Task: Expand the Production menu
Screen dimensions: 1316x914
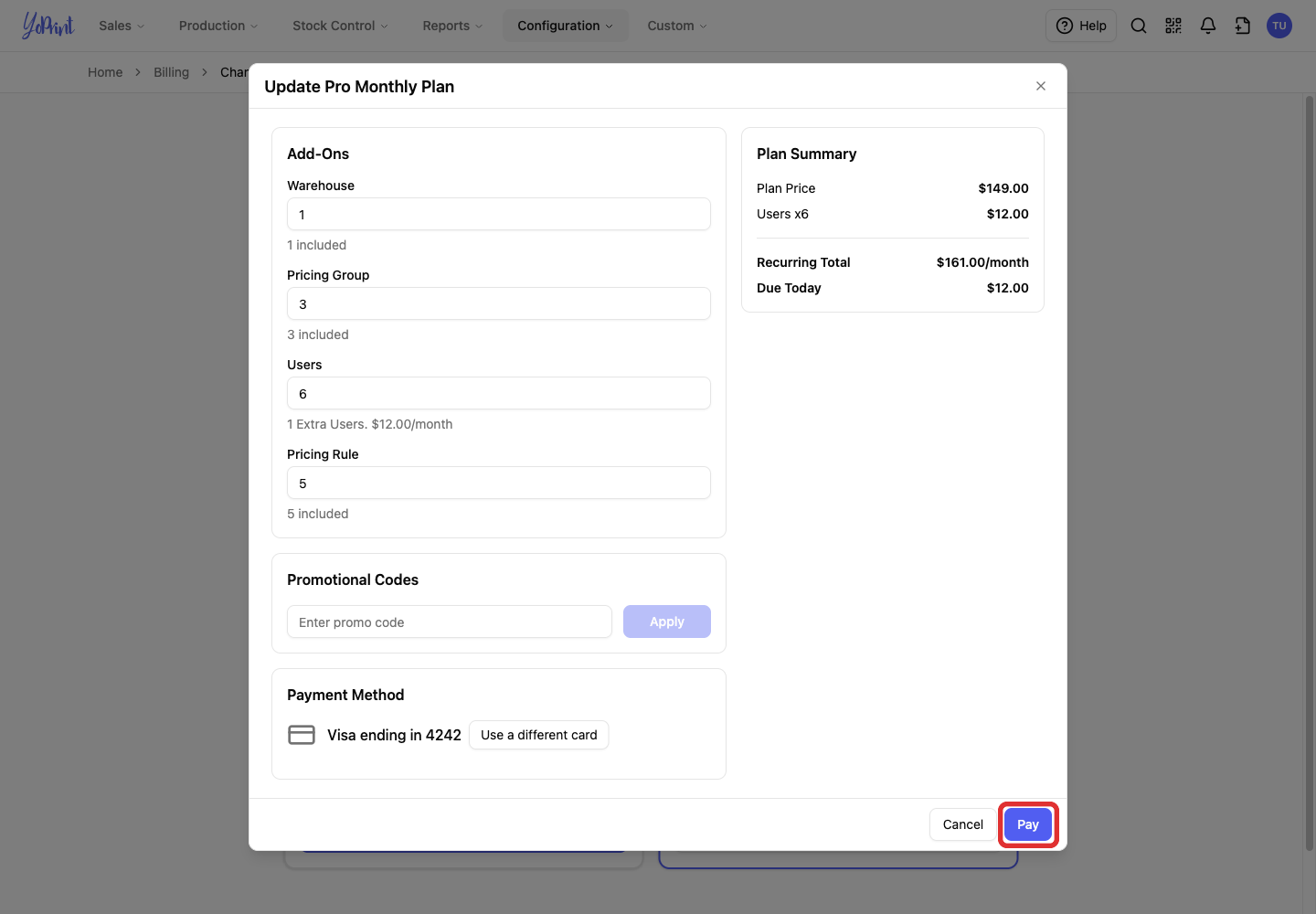Action: click(x=218, y=26)
